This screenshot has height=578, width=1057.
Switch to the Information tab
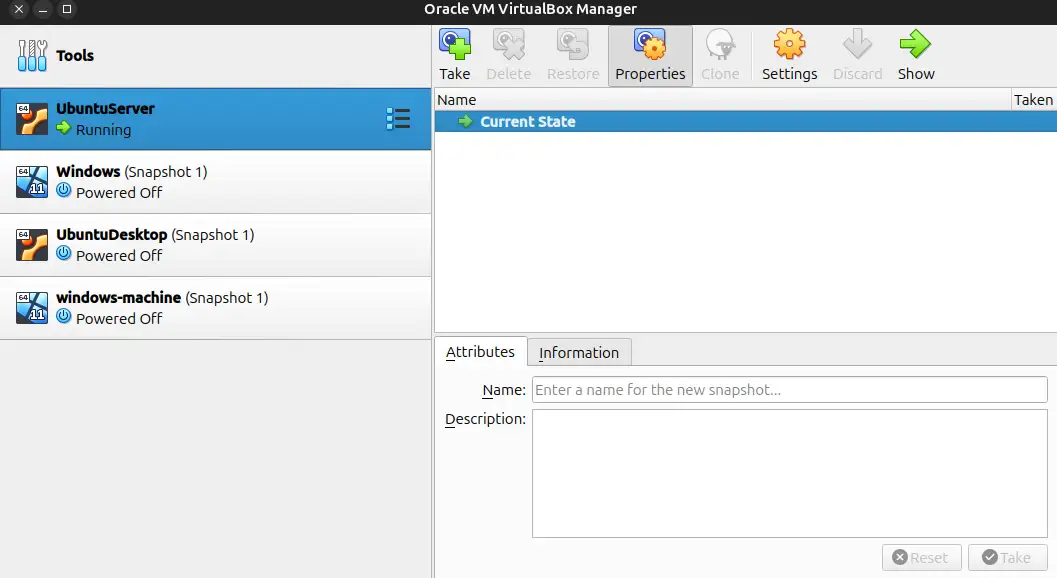pyautogui.click(x=579, y=352)
